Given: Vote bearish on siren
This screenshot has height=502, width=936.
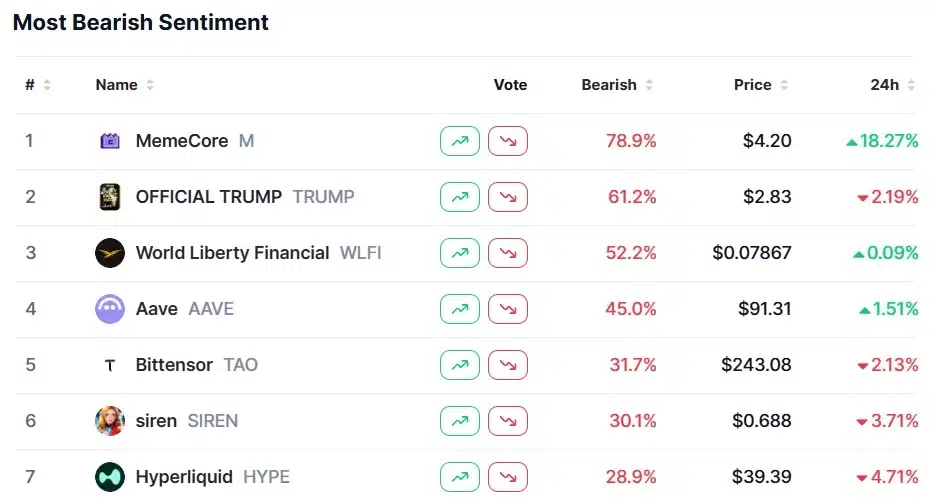Looking at the screenshot, I should coord(508,421).
